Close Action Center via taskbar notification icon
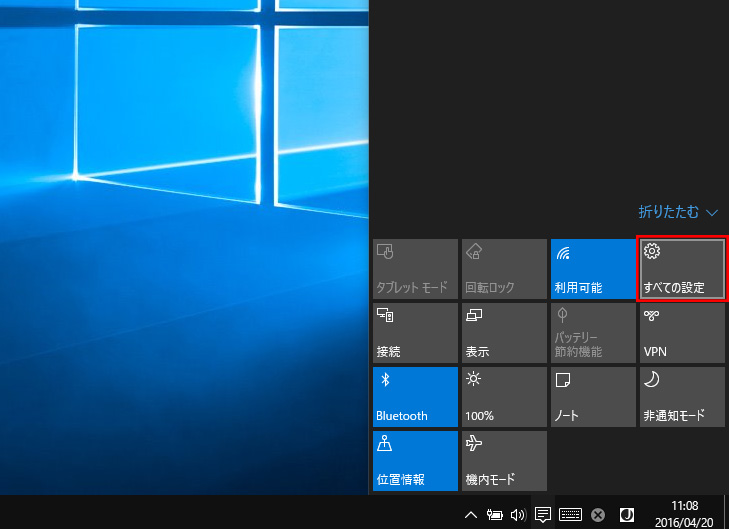The width and height of the screenshot is (729, 529). point(543,515)
